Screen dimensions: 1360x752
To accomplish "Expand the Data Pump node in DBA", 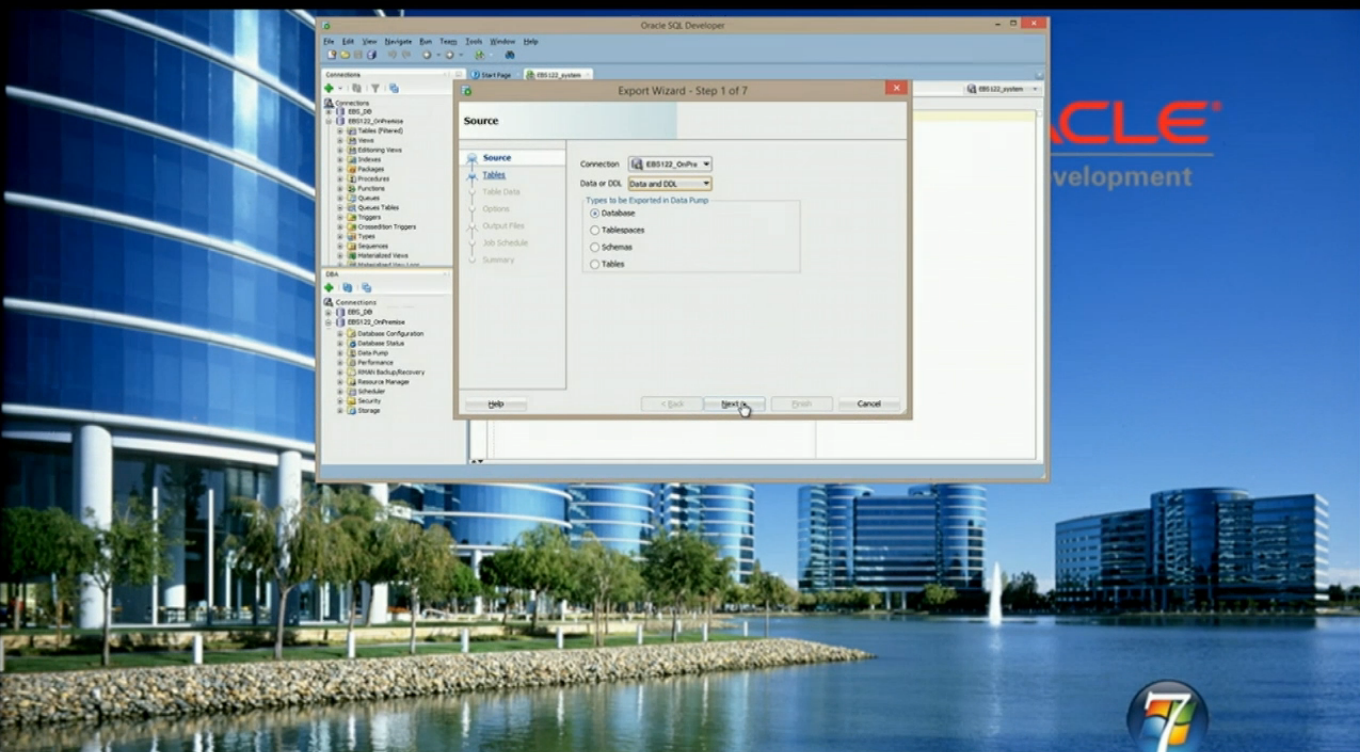I will (340, 353).
